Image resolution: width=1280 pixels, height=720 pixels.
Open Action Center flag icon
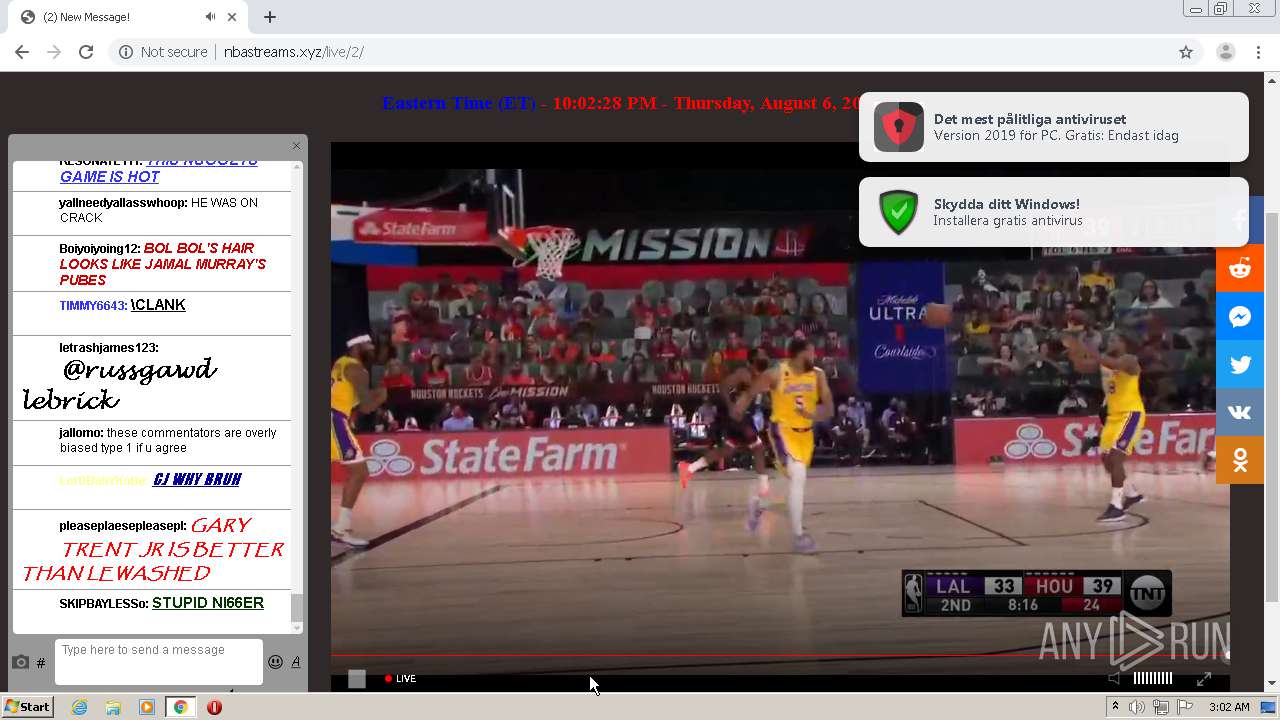click(1185, 707)
